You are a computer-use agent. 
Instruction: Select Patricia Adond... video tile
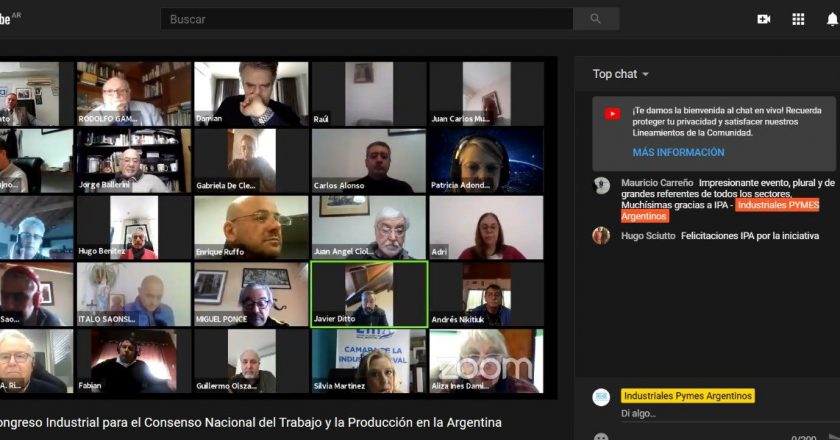click(486, 161)
